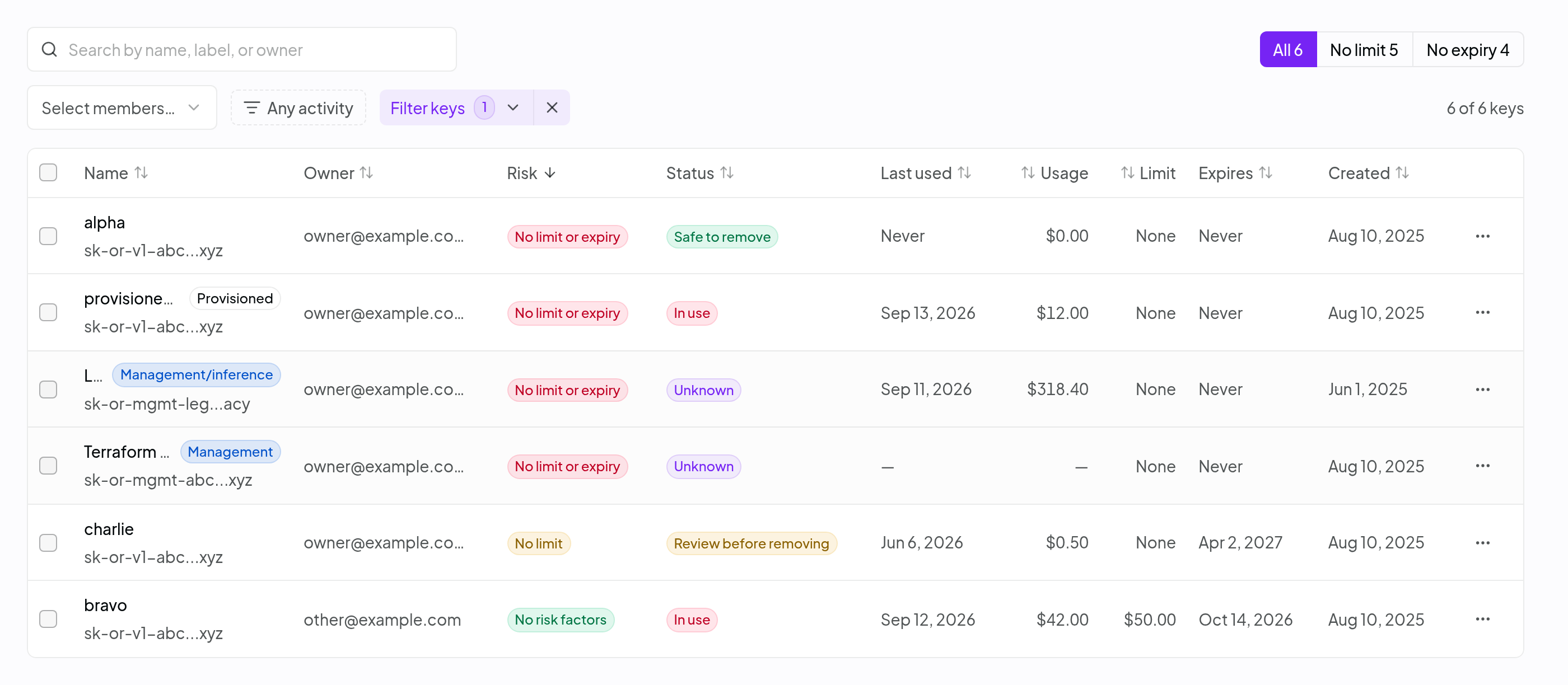Open the Any activity filter
Viewport: 1568px width, 685px height.
pyautogui.click(x=298, y=107)
